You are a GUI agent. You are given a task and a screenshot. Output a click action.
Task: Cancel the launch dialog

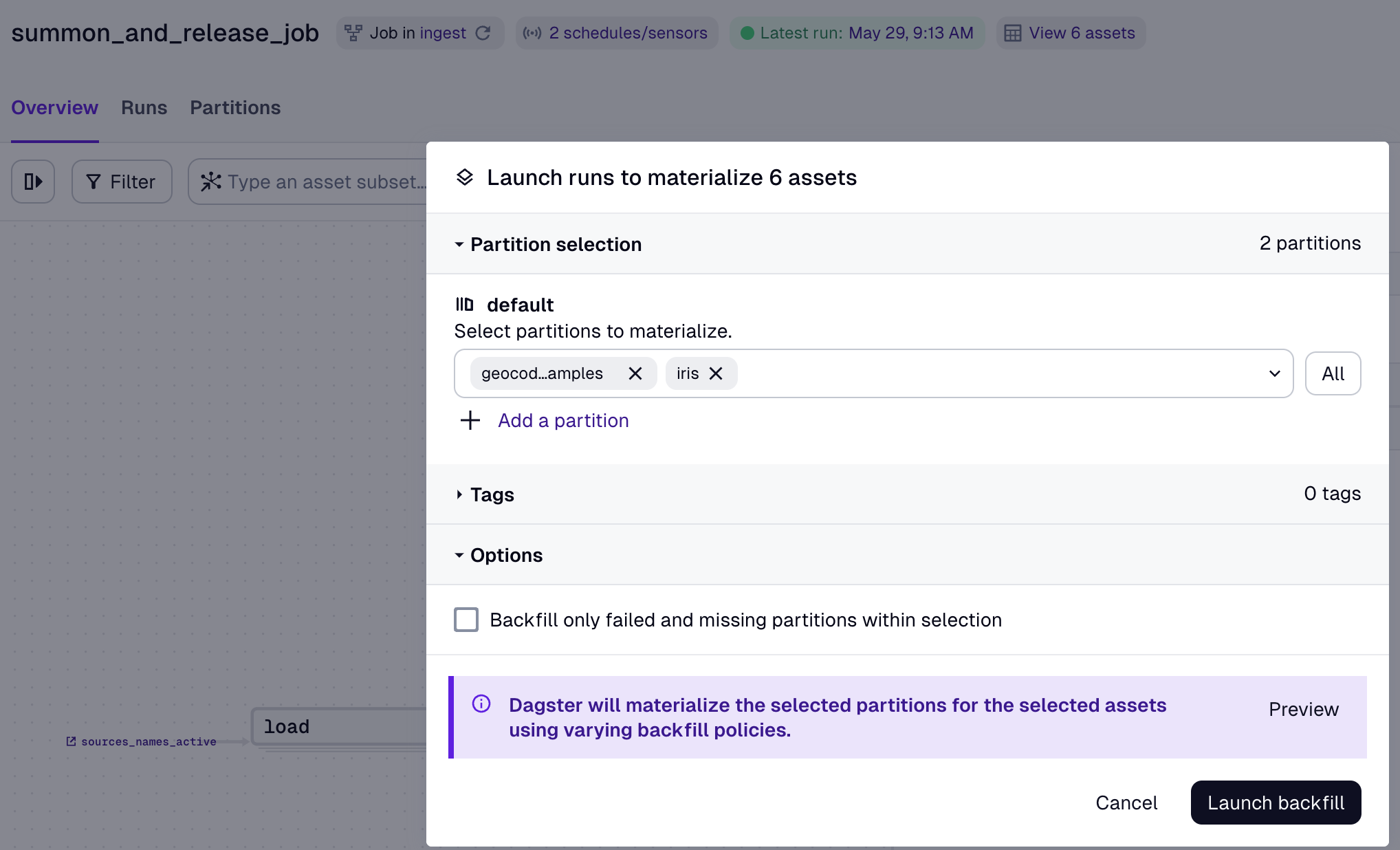point(1126,803)
